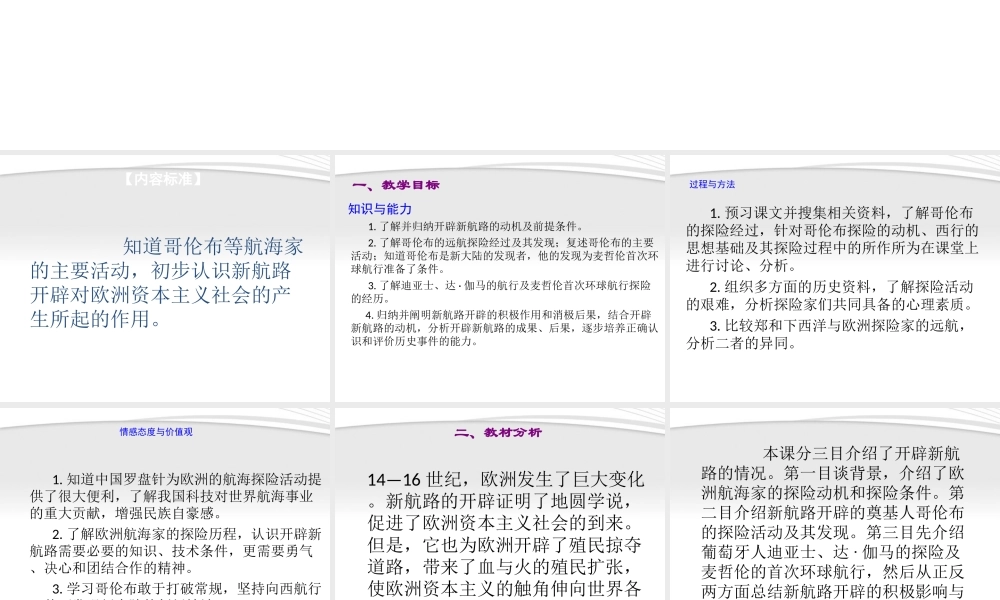Click text 1. 了解并归纳开辟新航路的动机及前提条件

click(x=476, y=226)
